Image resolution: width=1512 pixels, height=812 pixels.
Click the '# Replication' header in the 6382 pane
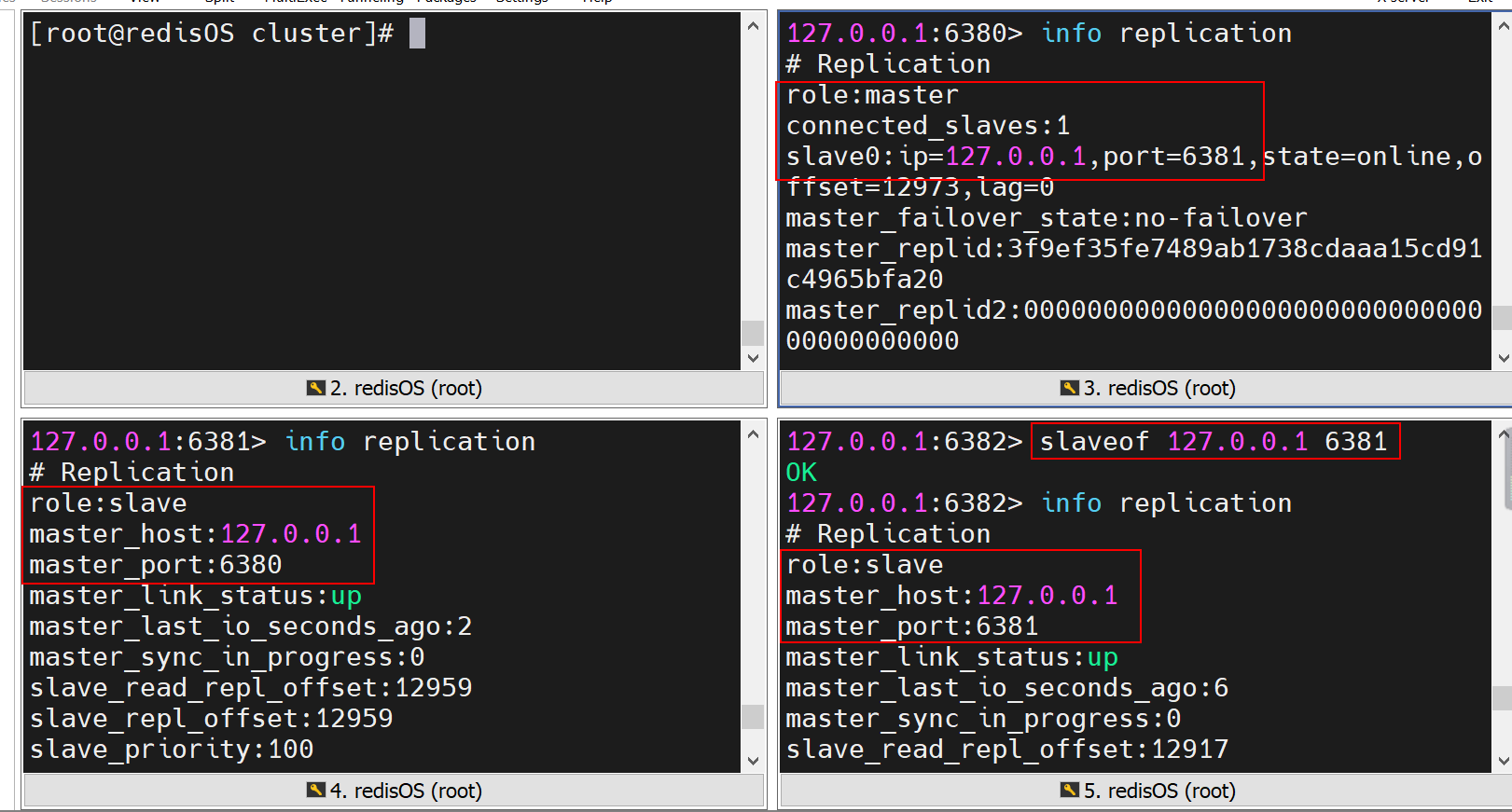pyautogui.click(x=888, y=534)
